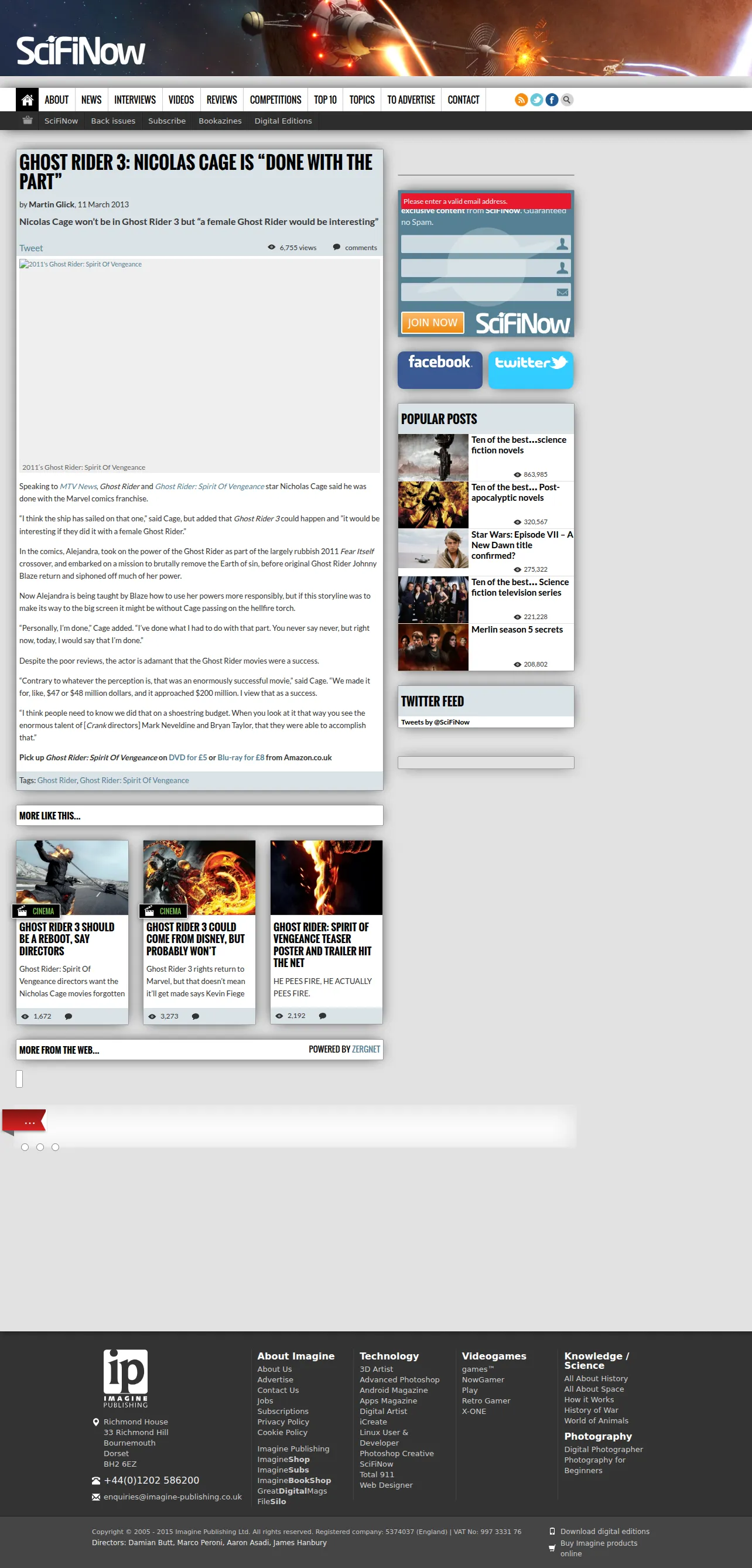Click the SciFiNow header logo
This screenshot has width=752, height=1568.
[81, 51]
